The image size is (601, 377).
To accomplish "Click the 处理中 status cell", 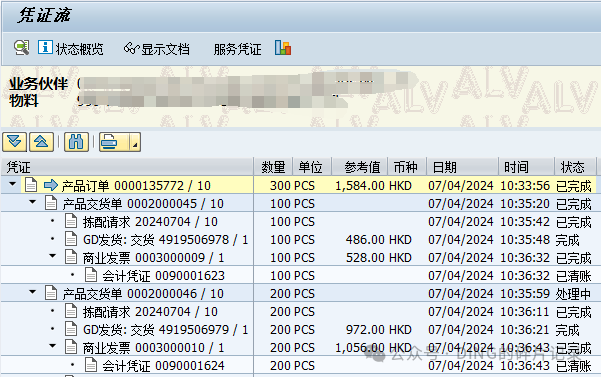I will (x=573, y=294).
